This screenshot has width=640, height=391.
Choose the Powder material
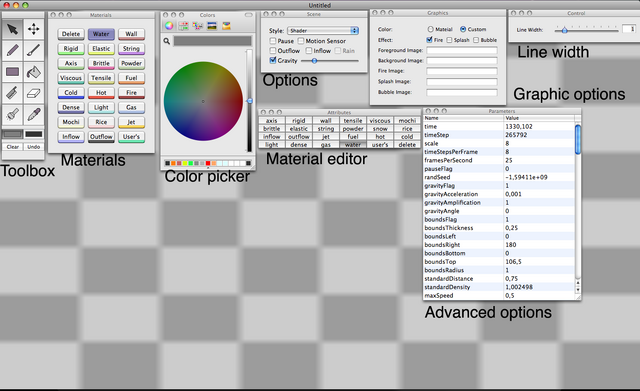131,63
